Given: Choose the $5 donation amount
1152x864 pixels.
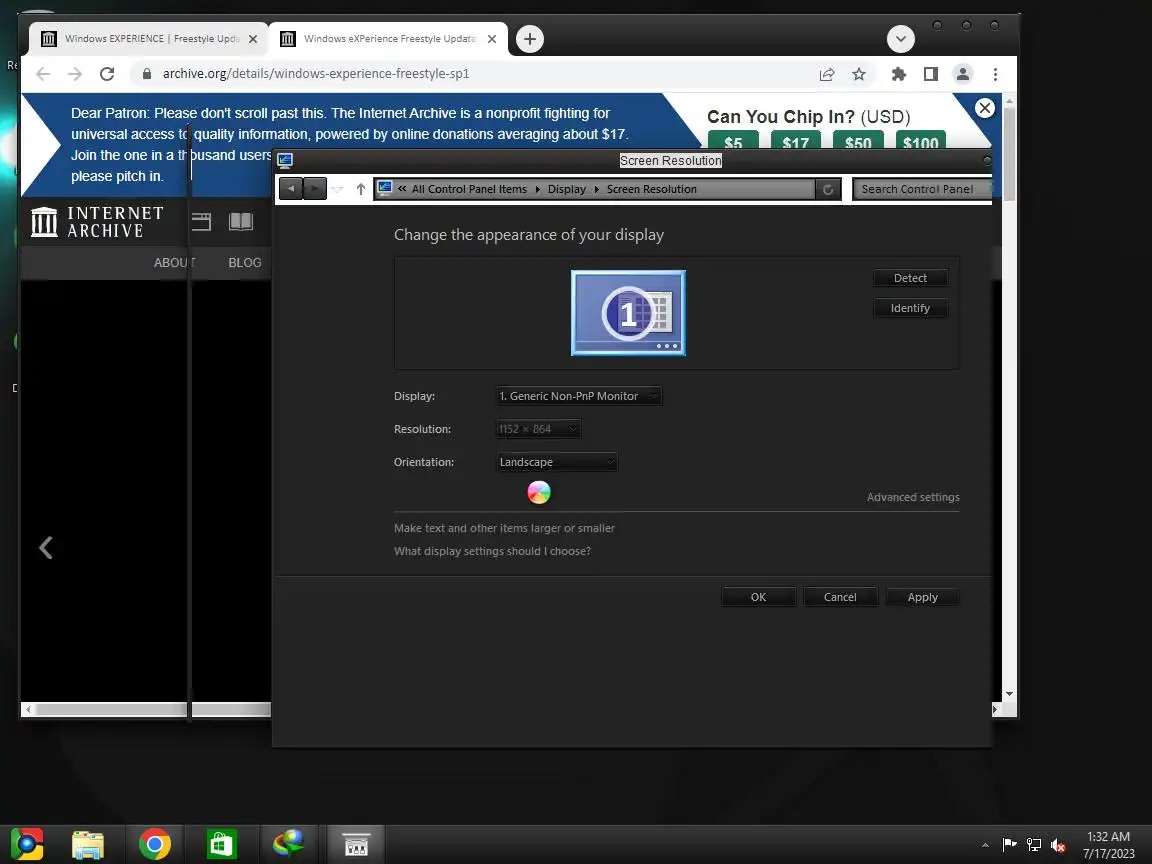Looking at the screenshot, I should click(x=733, y=140).
